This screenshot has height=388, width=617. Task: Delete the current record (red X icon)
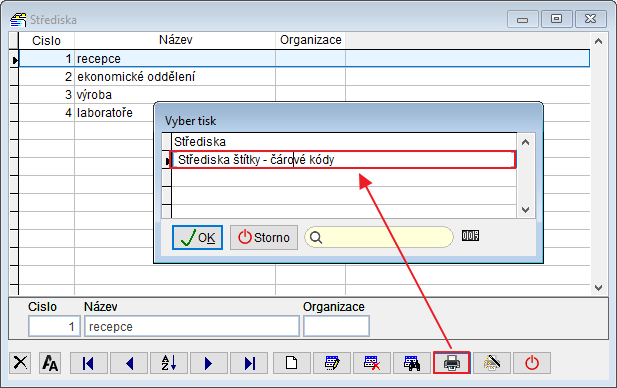pos(372,362)
